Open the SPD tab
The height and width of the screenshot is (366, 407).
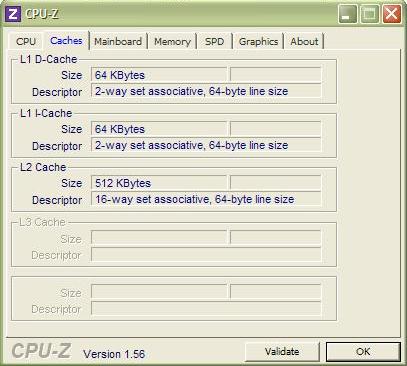(x=214, y=41)
